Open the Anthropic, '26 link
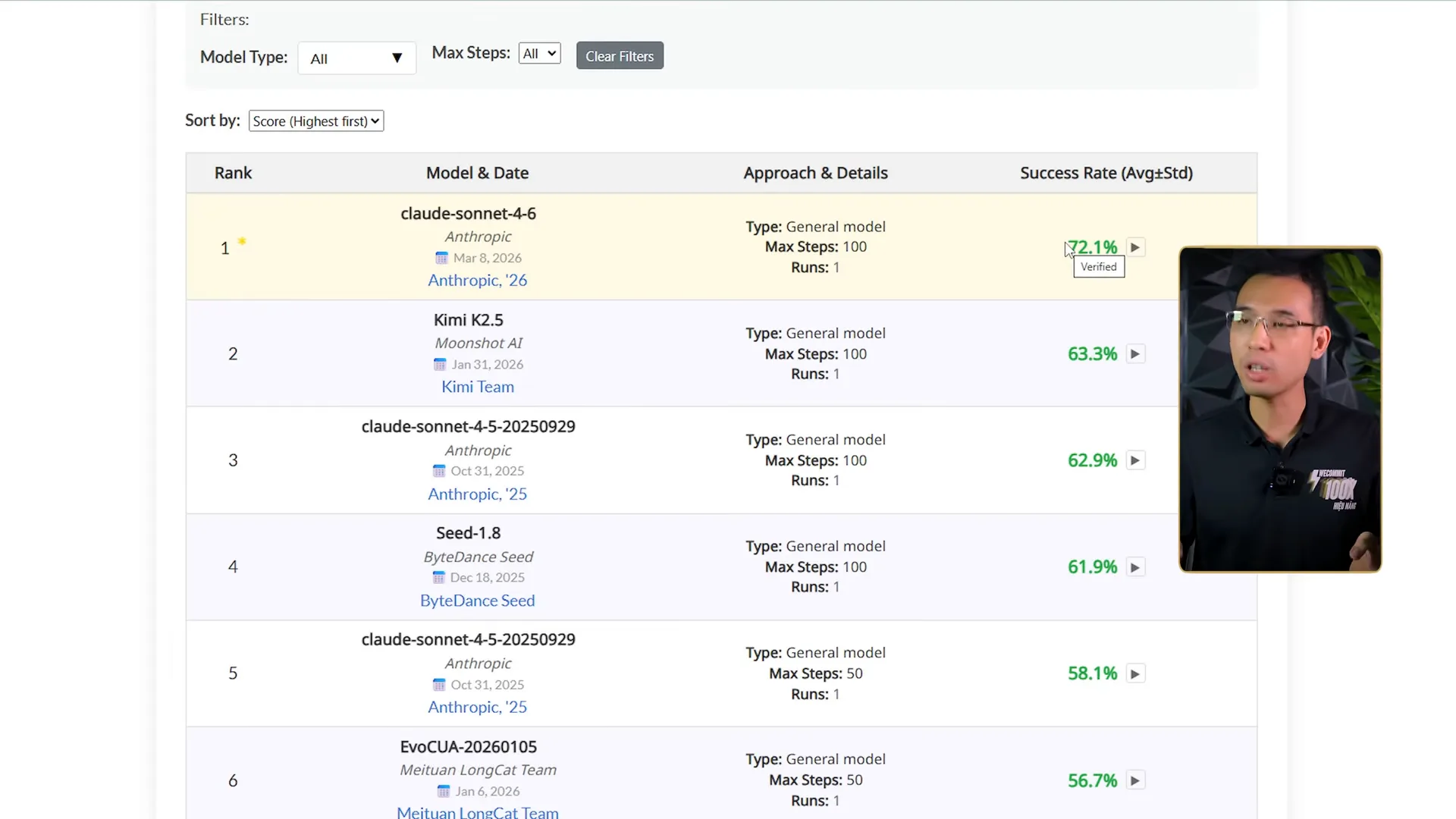This screenshot has height=819, width=1456. [x=478, y=281]
